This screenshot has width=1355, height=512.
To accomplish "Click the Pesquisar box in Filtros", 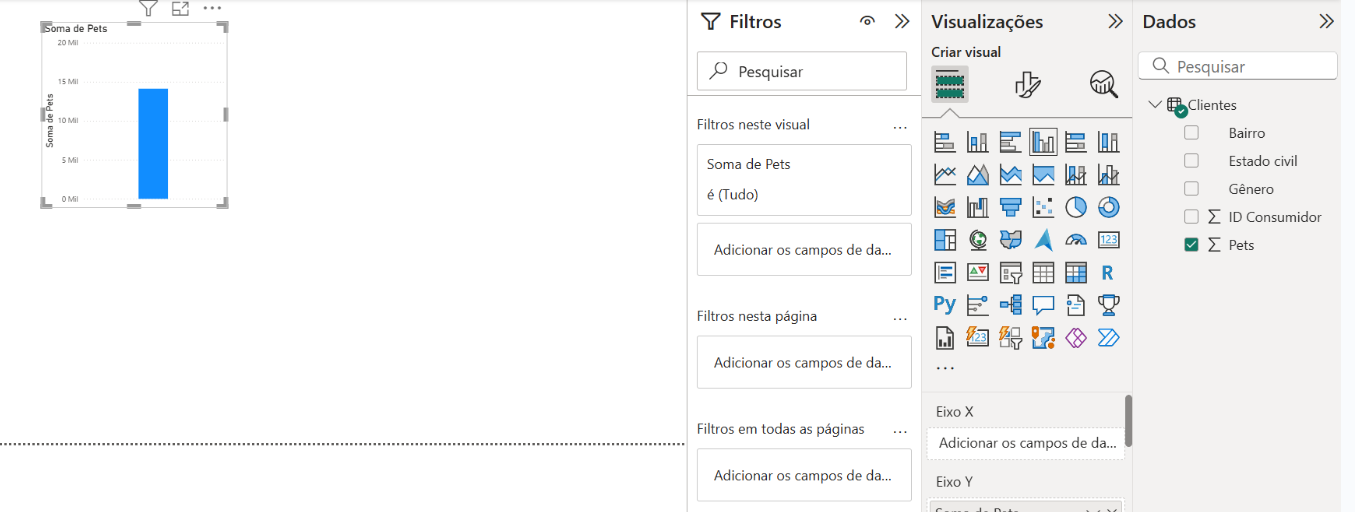I will 802,71.
